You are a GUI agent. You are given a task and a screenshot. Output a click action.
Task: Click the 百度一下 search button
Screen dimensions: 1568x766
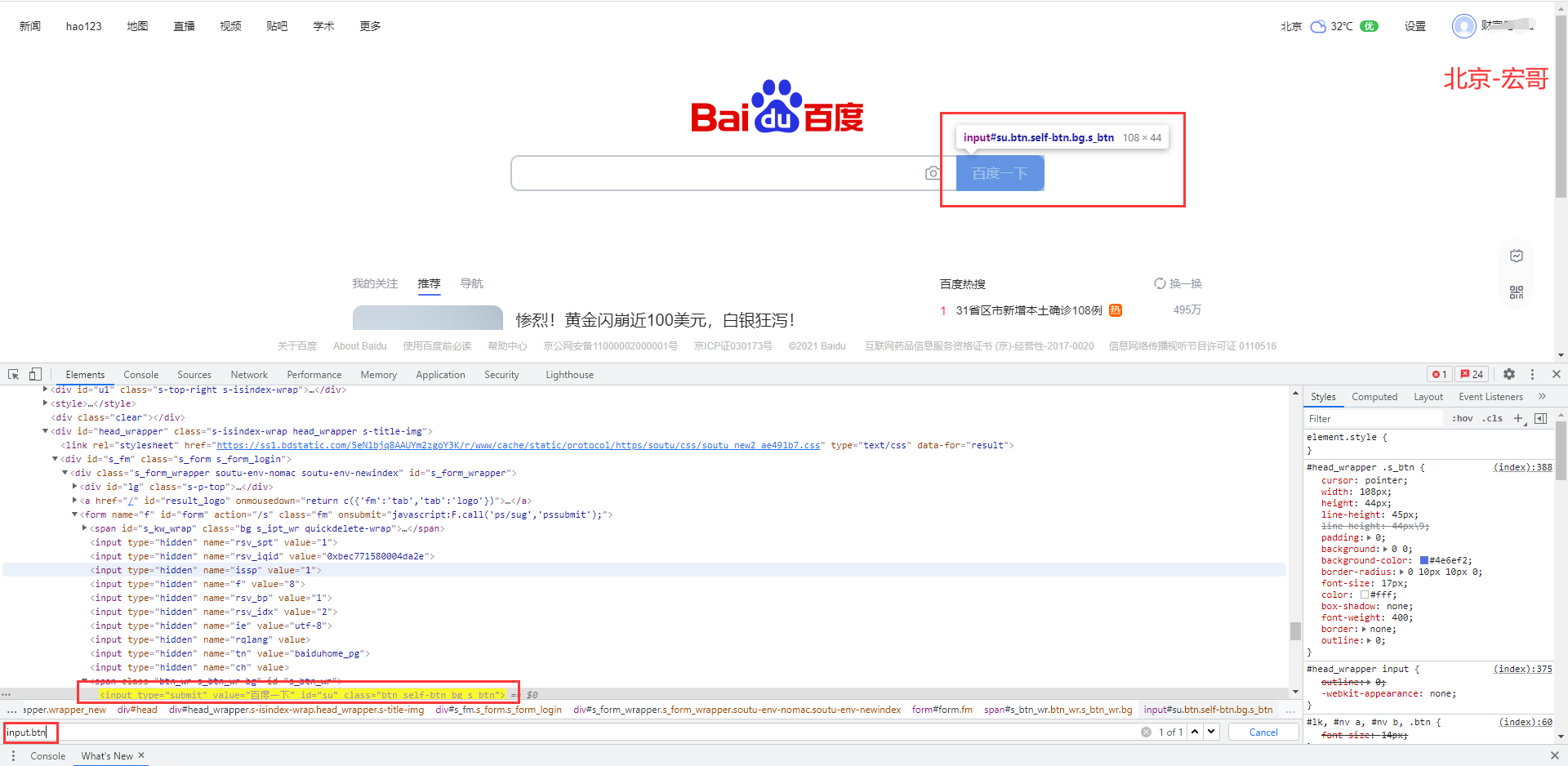coord(1000,173)
